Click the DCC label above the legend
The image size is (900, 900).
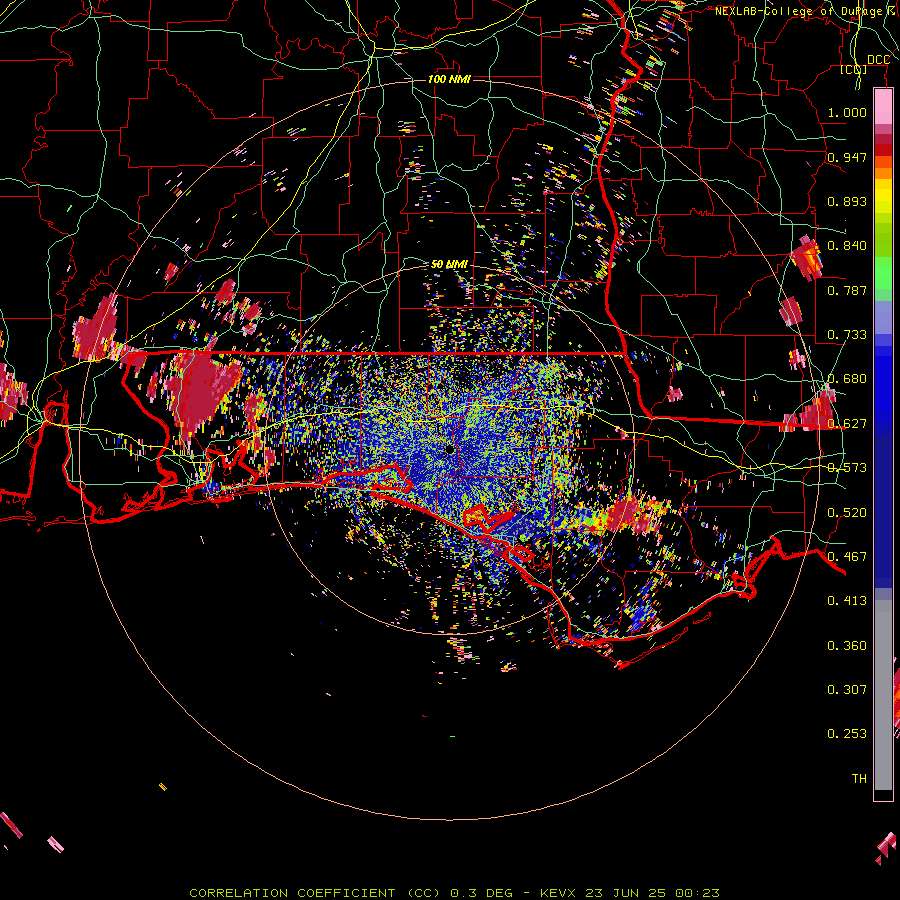tap(878, 60)
